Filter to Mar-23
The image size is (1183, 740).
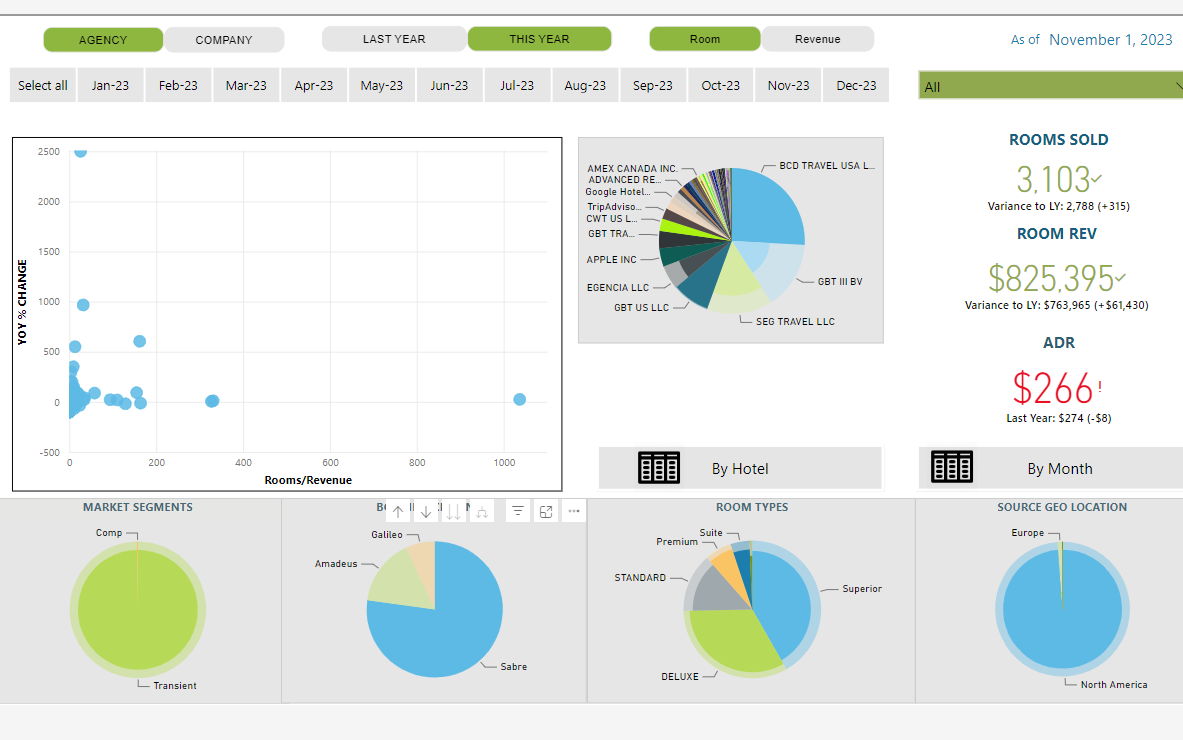(x=246, y=85)
